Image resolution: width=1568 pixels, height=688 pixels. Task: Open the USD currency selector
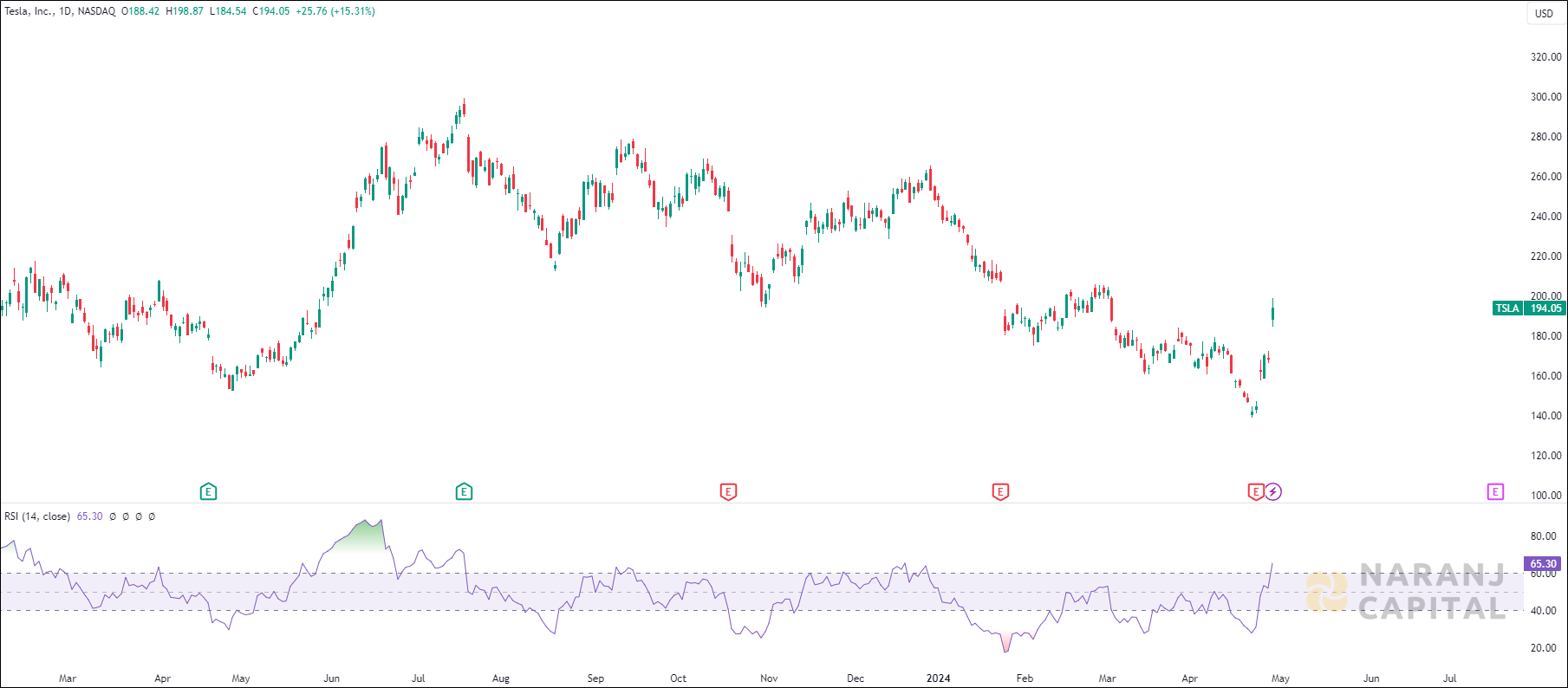[x=1544, y=13]
